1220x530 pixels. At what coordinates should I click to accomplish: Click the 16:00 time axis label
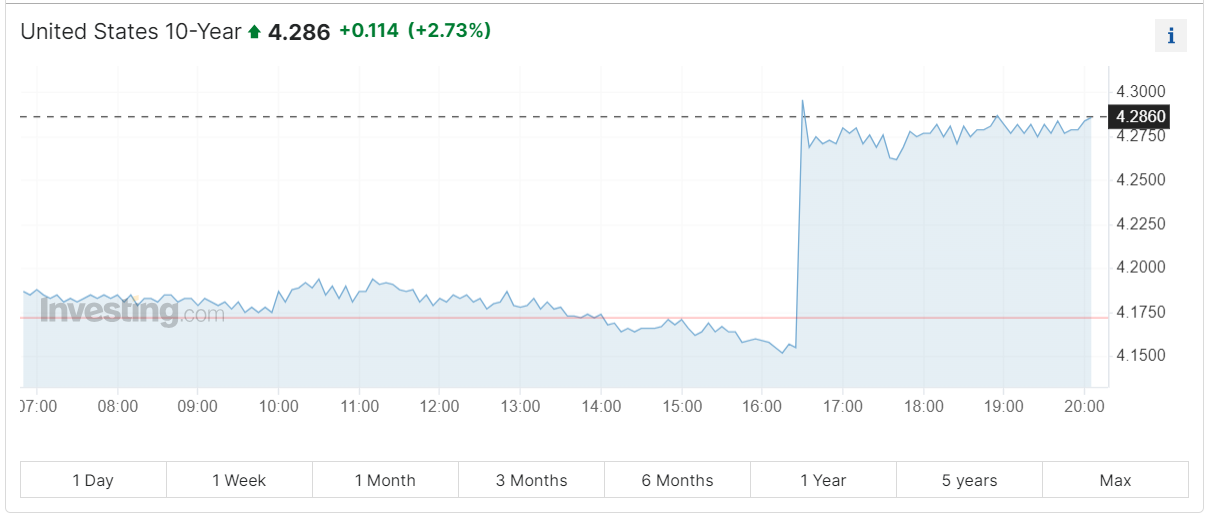pos(762,407)
